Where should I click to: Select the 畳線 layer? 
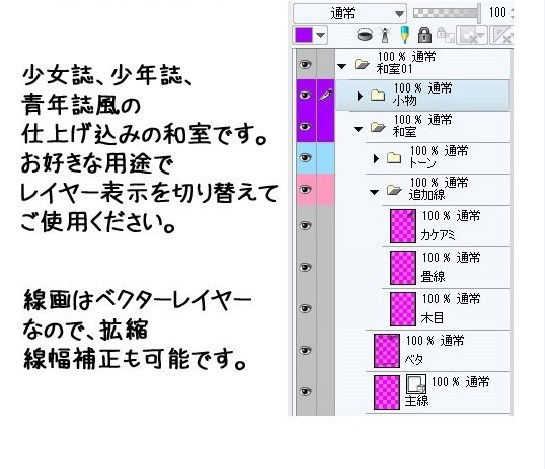point(446,268)
